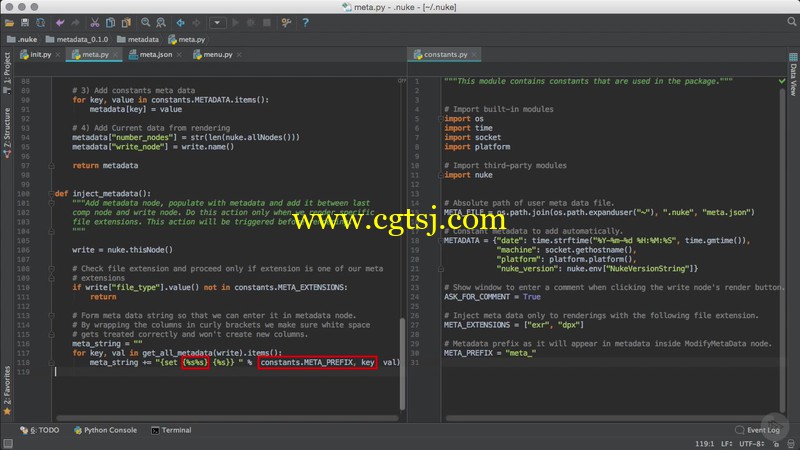Close the meta.json tab
The height and width of the screenshot is (450, 800).
179,55
